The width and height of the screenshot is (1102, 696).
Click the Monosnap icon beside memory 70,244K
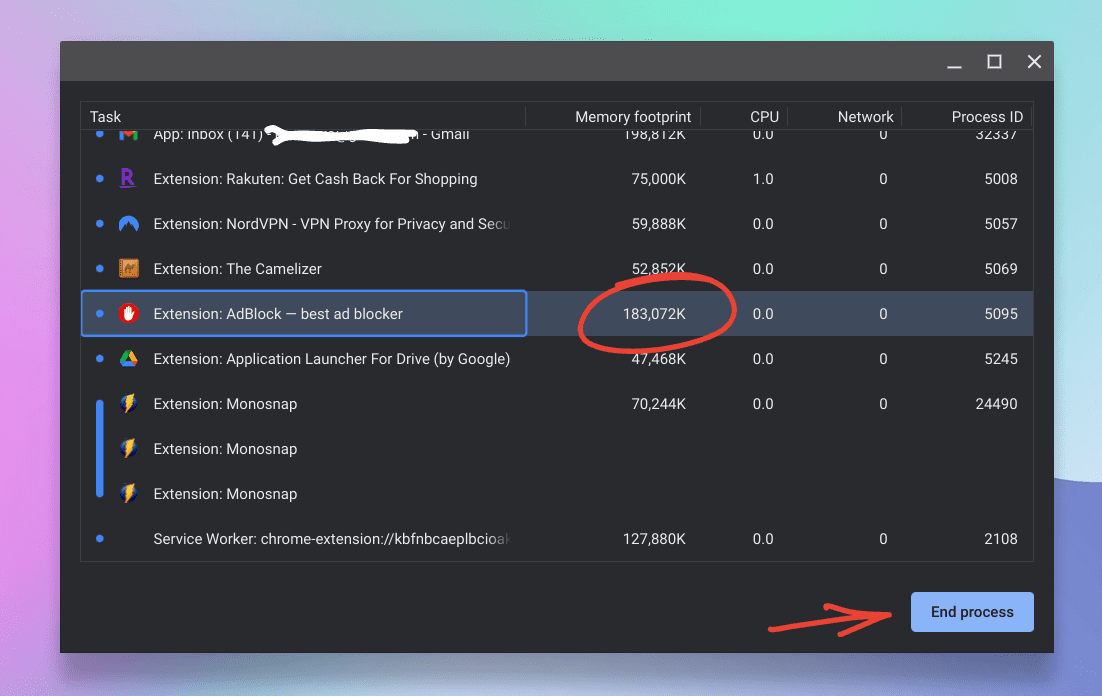pyautogui.click(x=128, y=404)
